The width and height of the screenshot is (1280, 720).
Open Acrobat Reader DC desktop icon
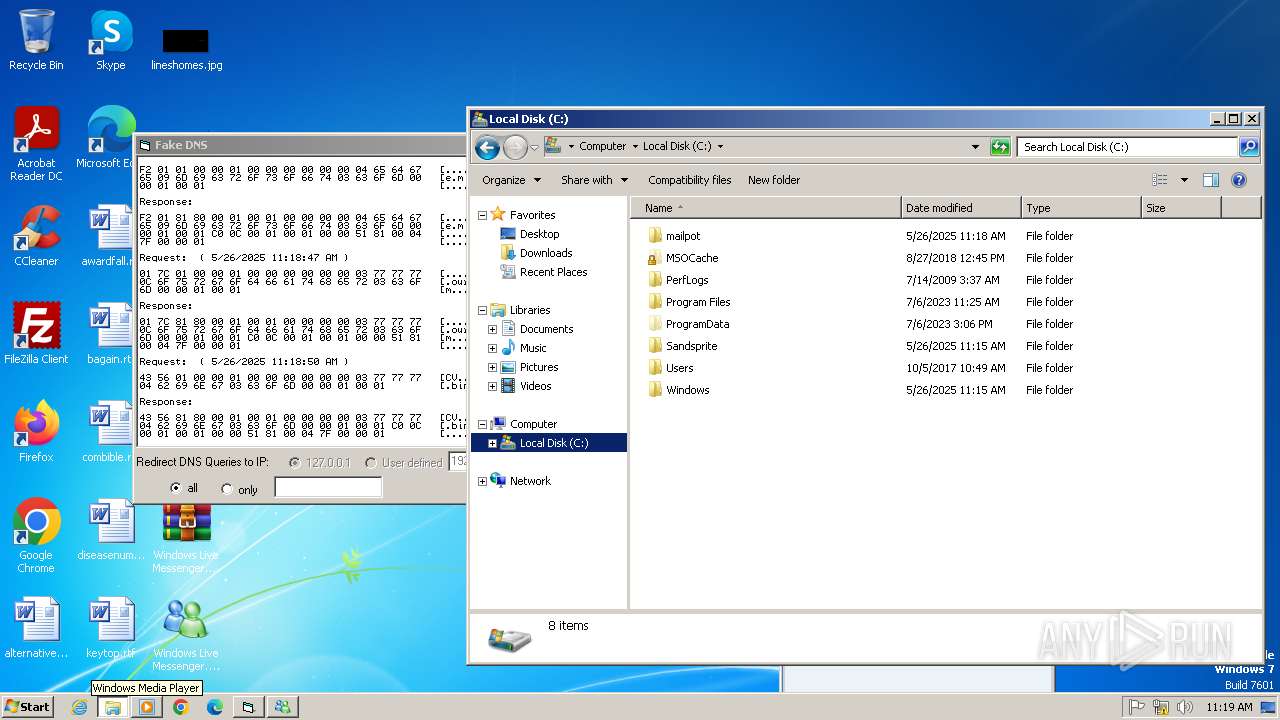tap(36, 144)
